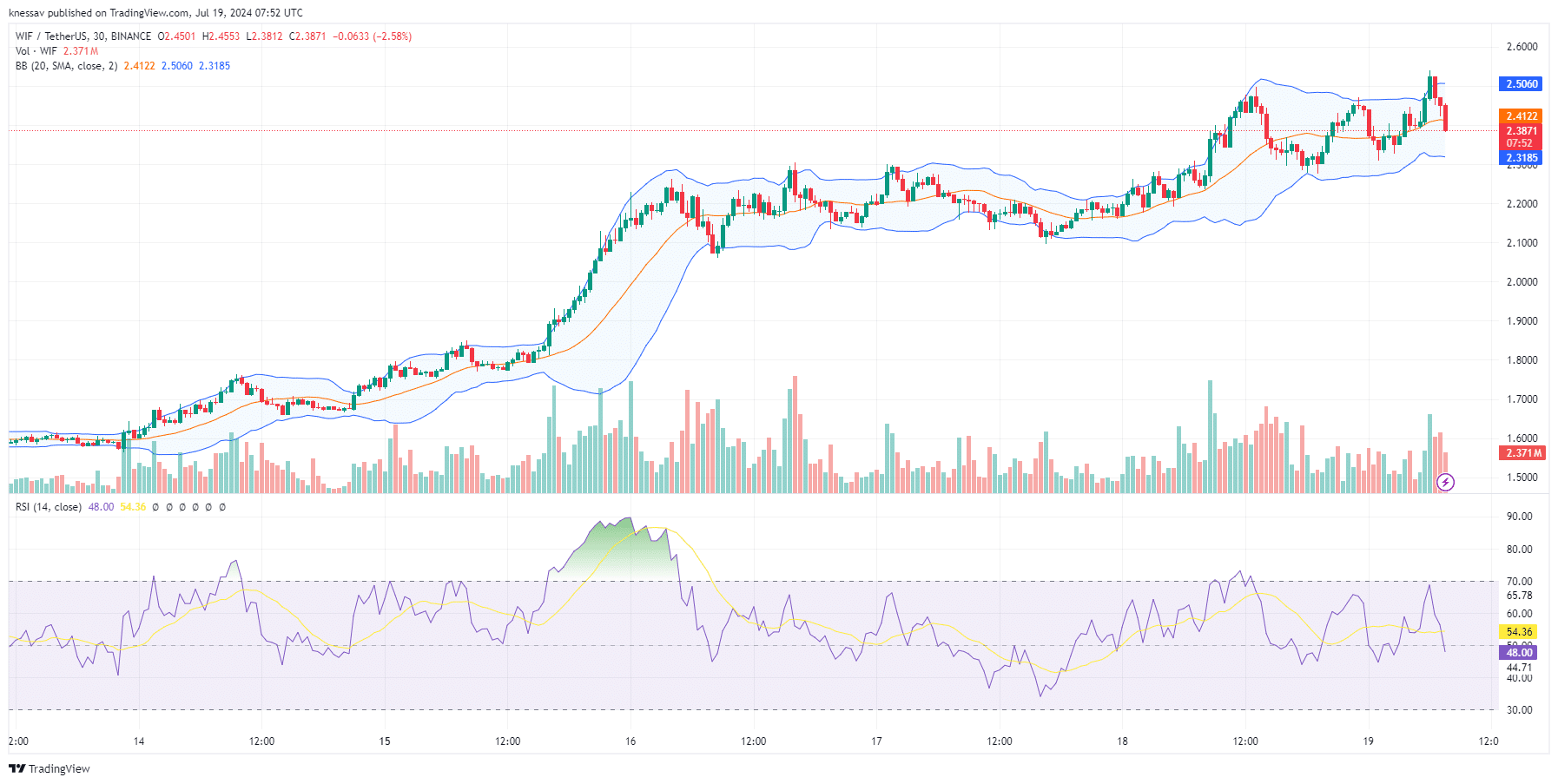
Task: Click the 2.371M value in Vol legend
Action: 81,51
